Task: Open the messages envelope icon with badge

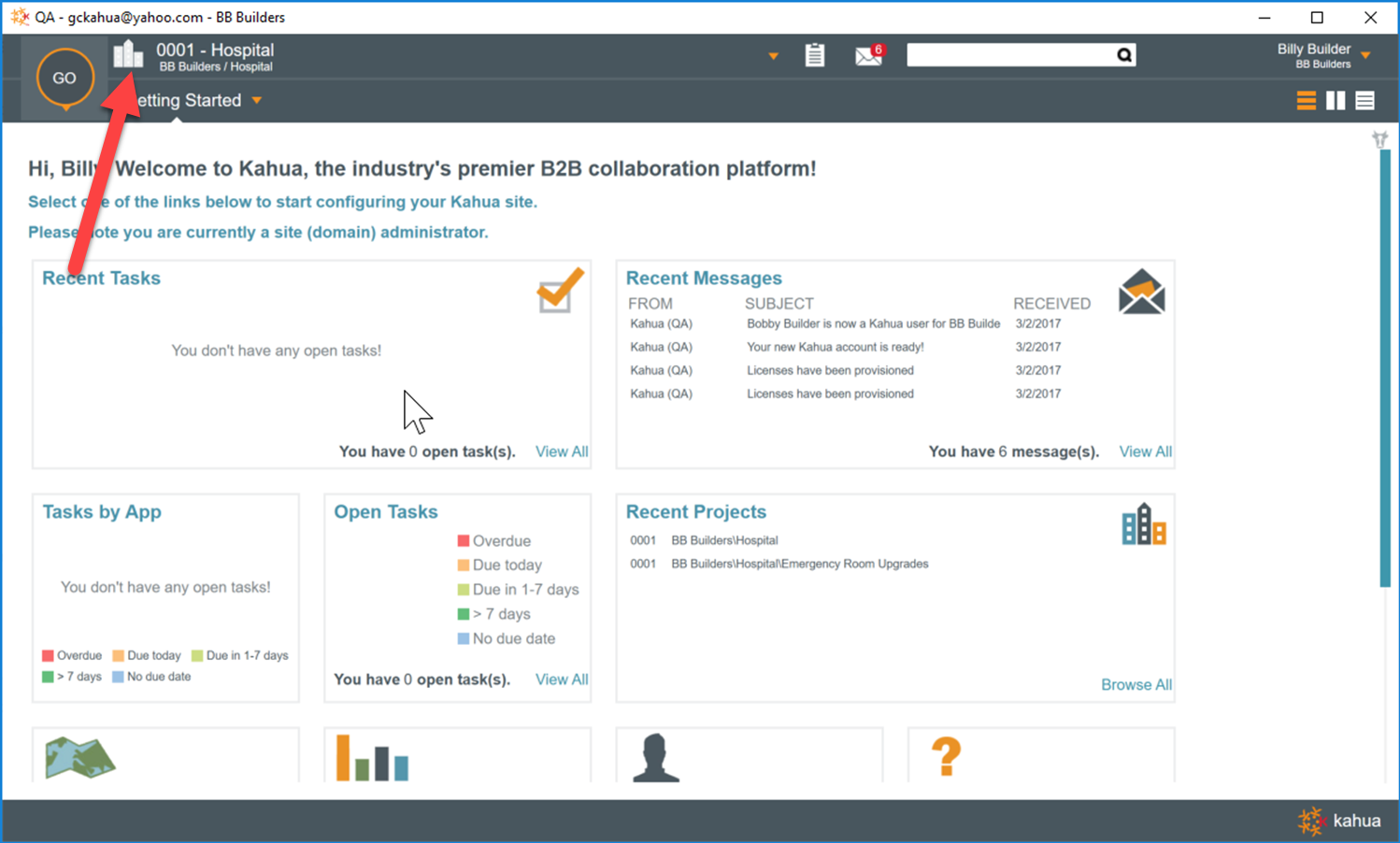Action: 868,56
